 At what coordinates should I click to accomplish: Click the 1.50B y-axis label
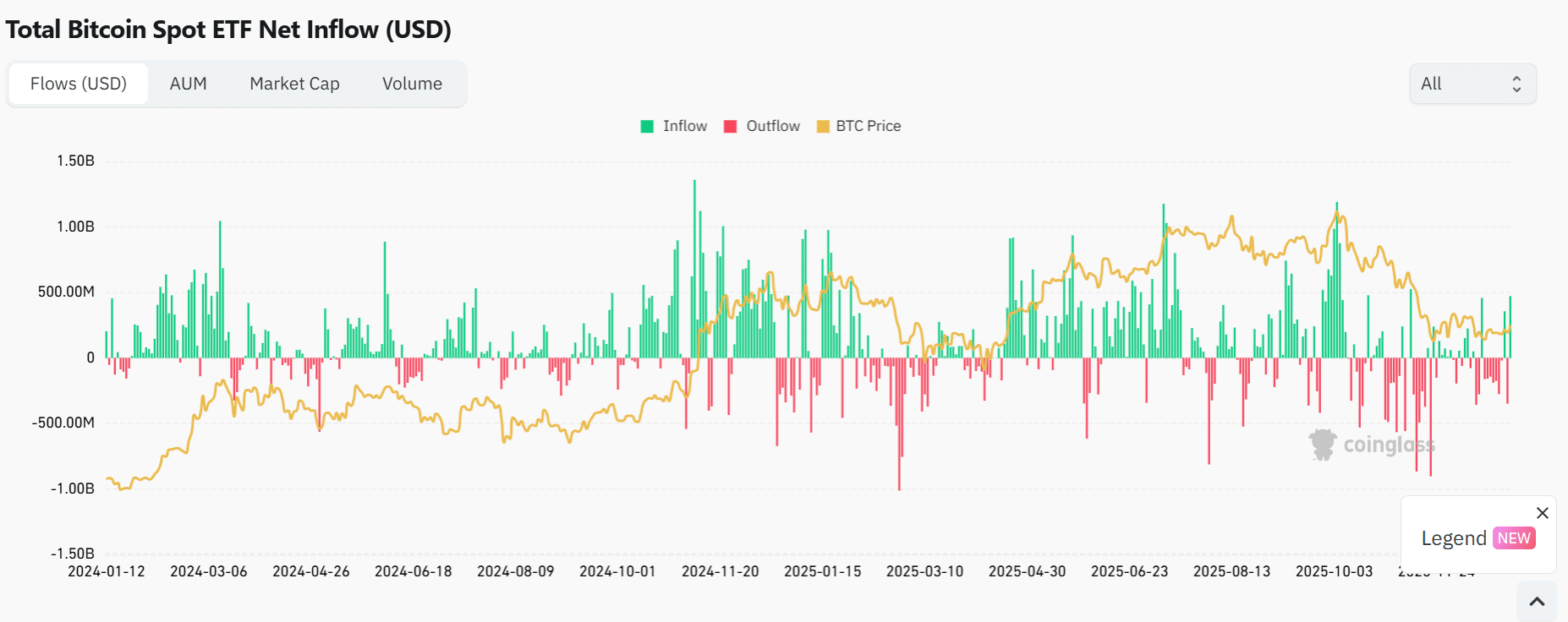[75, 161]
